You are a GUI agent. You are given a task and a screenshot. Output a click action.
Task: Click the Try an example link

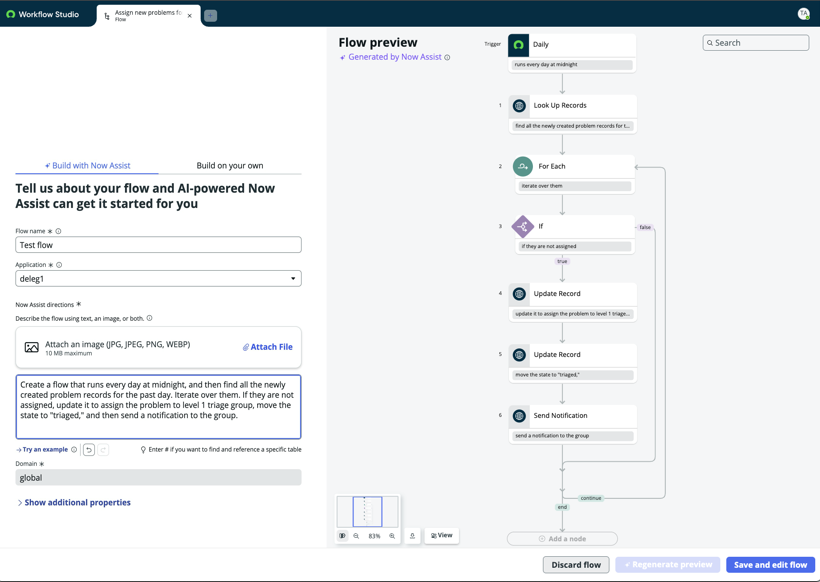pyautogui.click(x=42, y=450)
